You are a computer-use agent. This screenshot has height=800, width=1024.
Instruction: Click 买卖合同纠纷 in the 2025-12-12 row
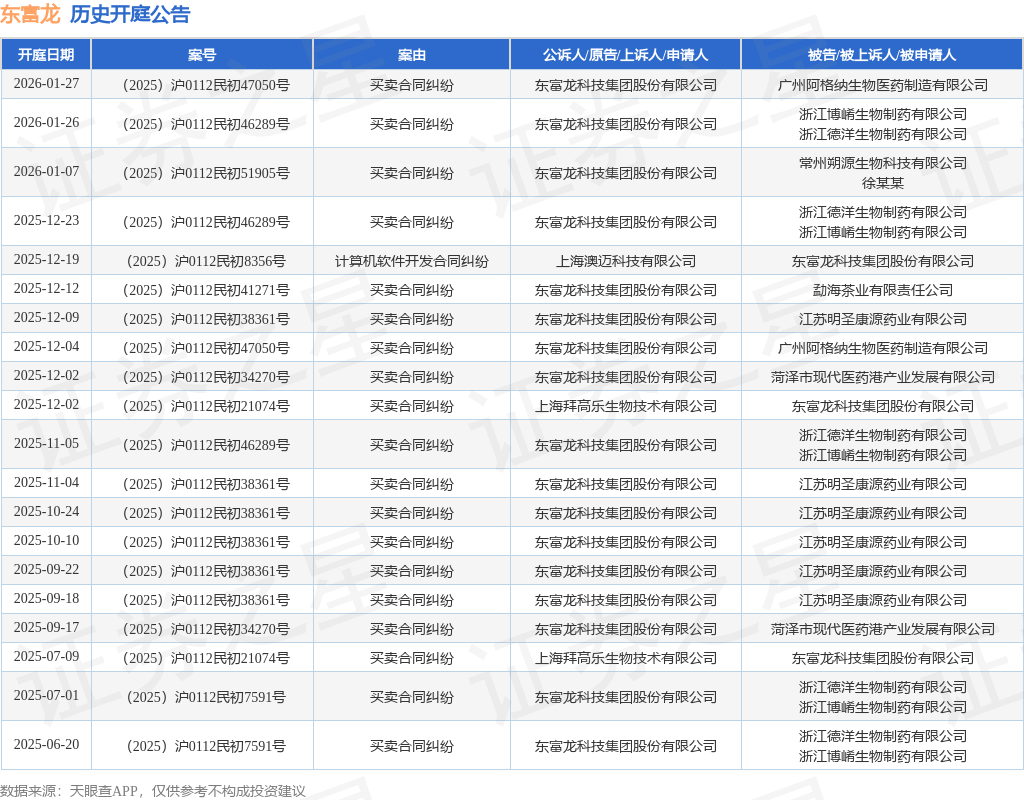pyautogui.click(x=411, y=290)
